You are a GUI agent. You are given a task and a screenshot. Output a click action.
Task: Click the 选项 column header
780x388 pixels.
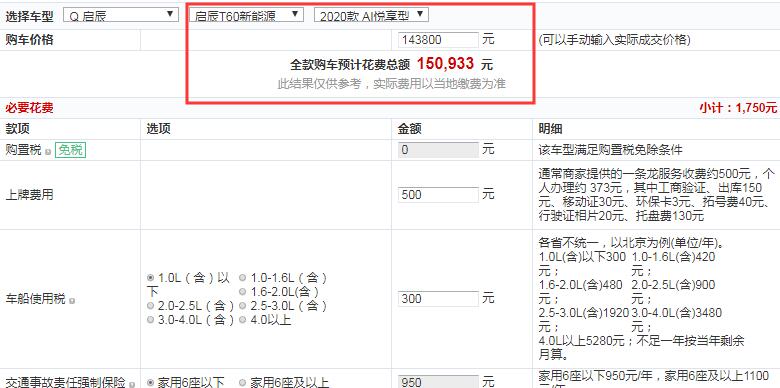coord(158,129)
